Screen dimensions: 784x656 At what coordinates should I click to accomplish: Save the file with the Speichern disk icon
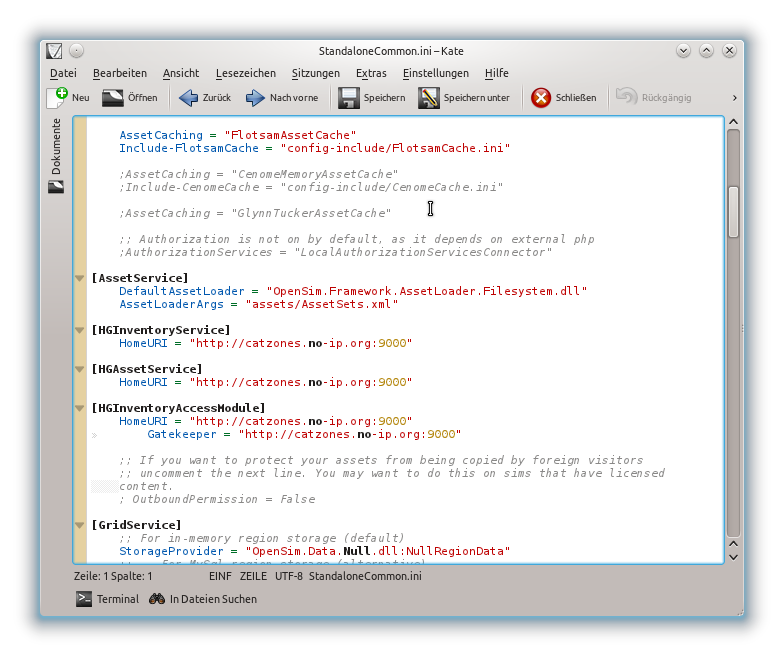pos(348,98)
